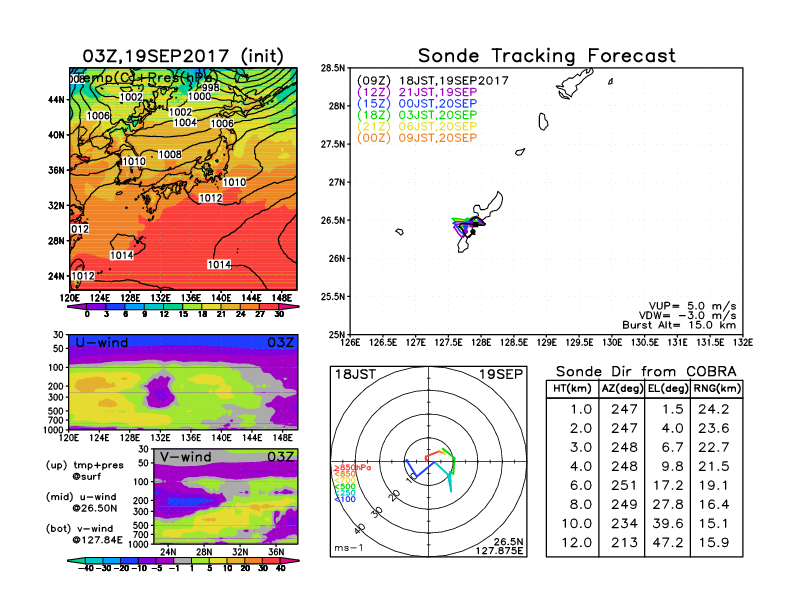The image size is (792, 612).
Task: Select elevation value '17.2' in the table
Action: [668, 485]
